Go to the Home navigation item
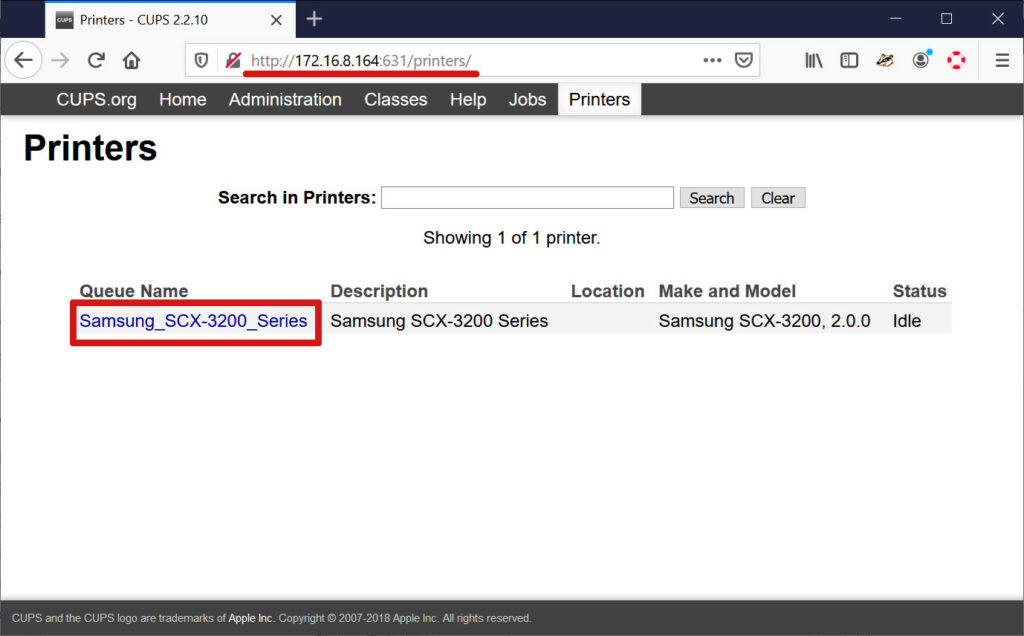This screenshot has height=636, width=1024. (x=183, y=99)
